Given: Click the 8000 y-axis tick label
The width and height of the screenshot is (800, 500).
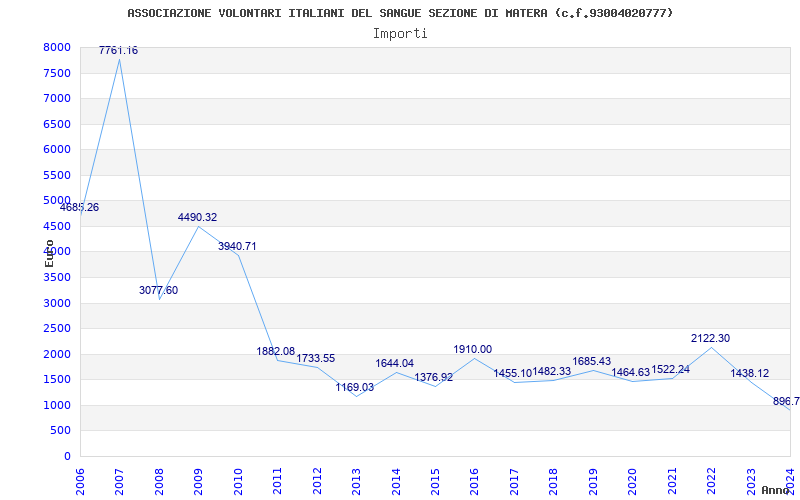Looking at the screenshot, I should (x=56, y=47).
